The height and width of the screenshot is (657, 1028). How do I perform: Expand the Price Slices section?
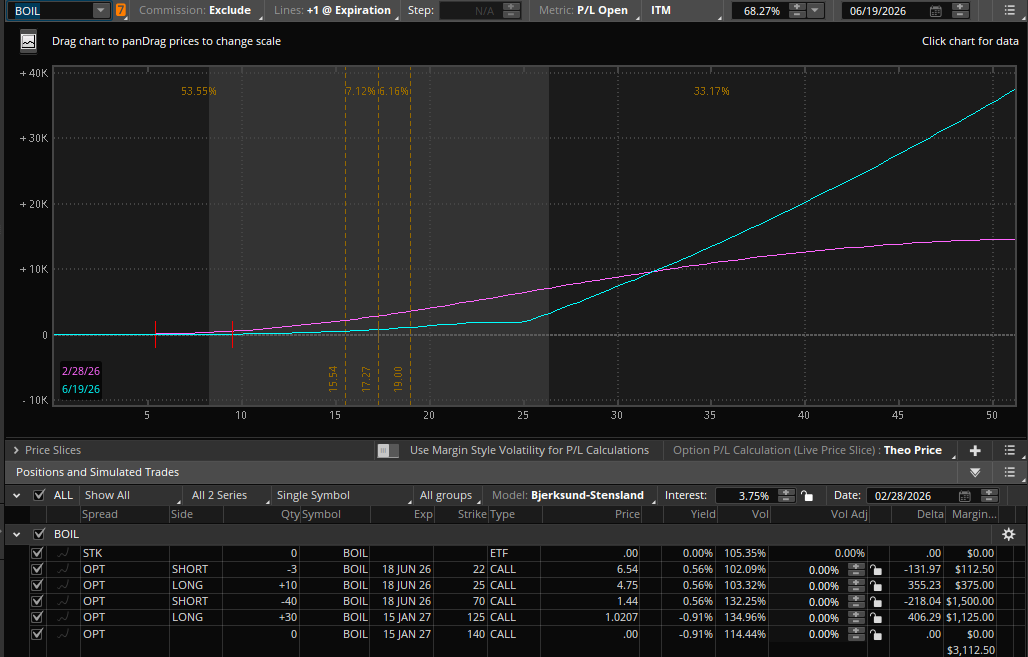[16, 450]
